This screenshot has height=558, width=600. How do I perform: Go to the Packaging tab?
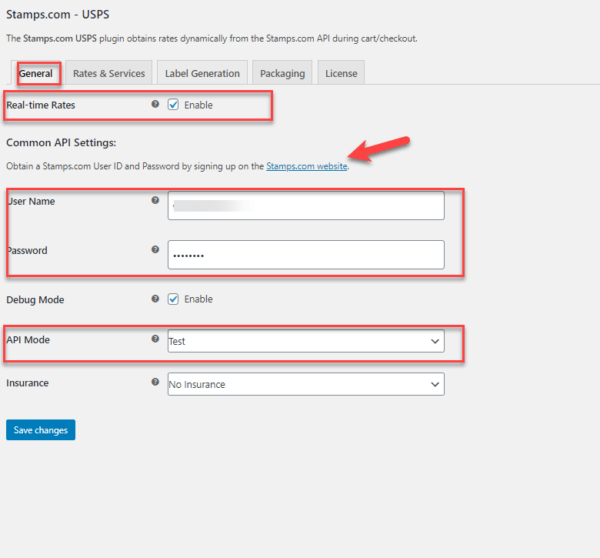click(282, 73)
